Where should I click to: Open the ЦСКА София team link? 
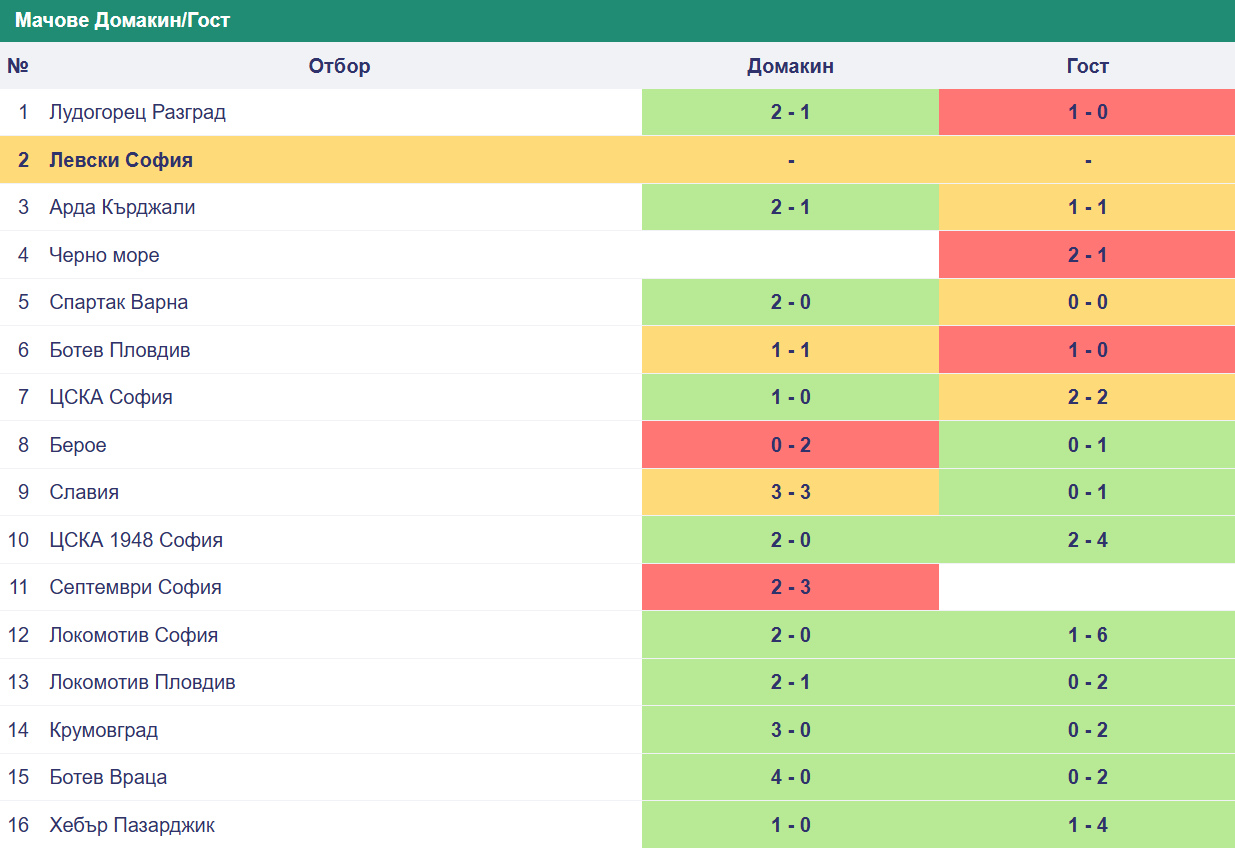pyautogui.click(x=111, y=397)
